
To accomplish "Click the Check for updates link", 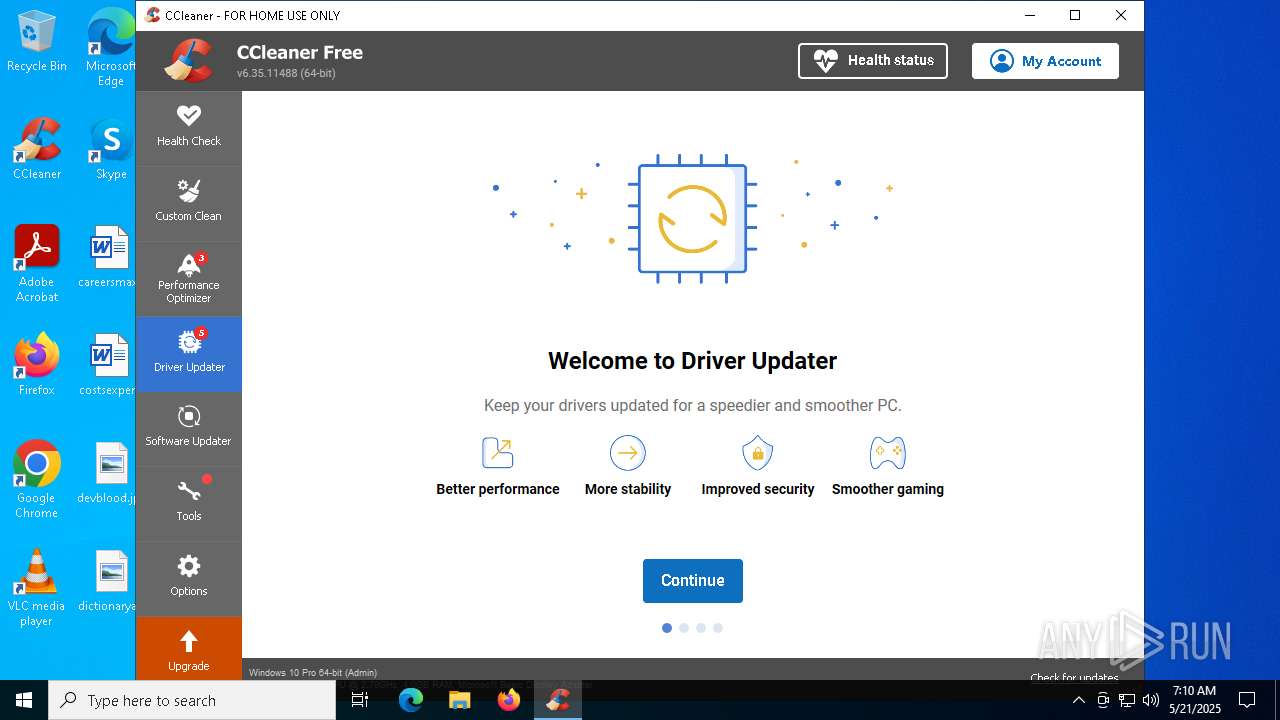I will 1074,677.
